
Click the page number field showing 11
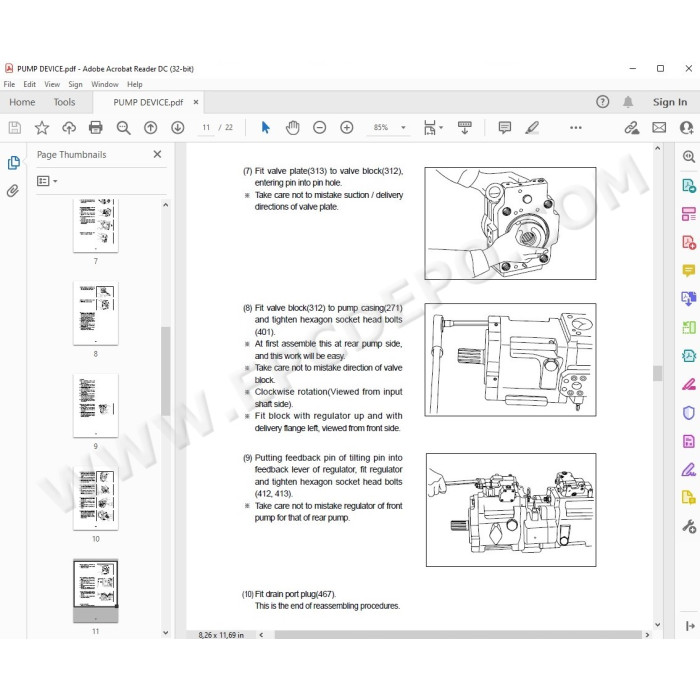coord(206,128)
